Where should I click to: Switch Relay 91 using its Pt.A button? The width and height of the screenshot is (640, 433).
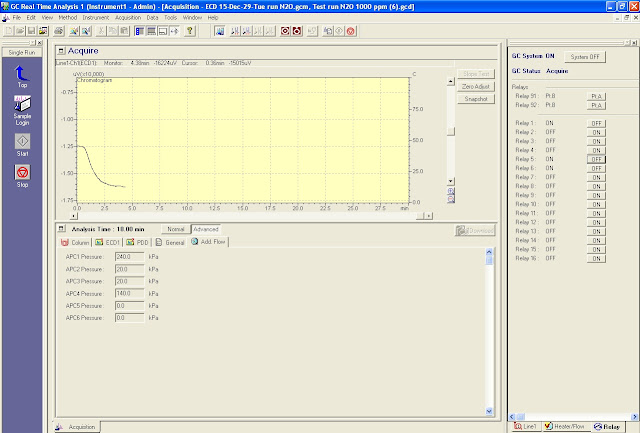coord(596,96)
